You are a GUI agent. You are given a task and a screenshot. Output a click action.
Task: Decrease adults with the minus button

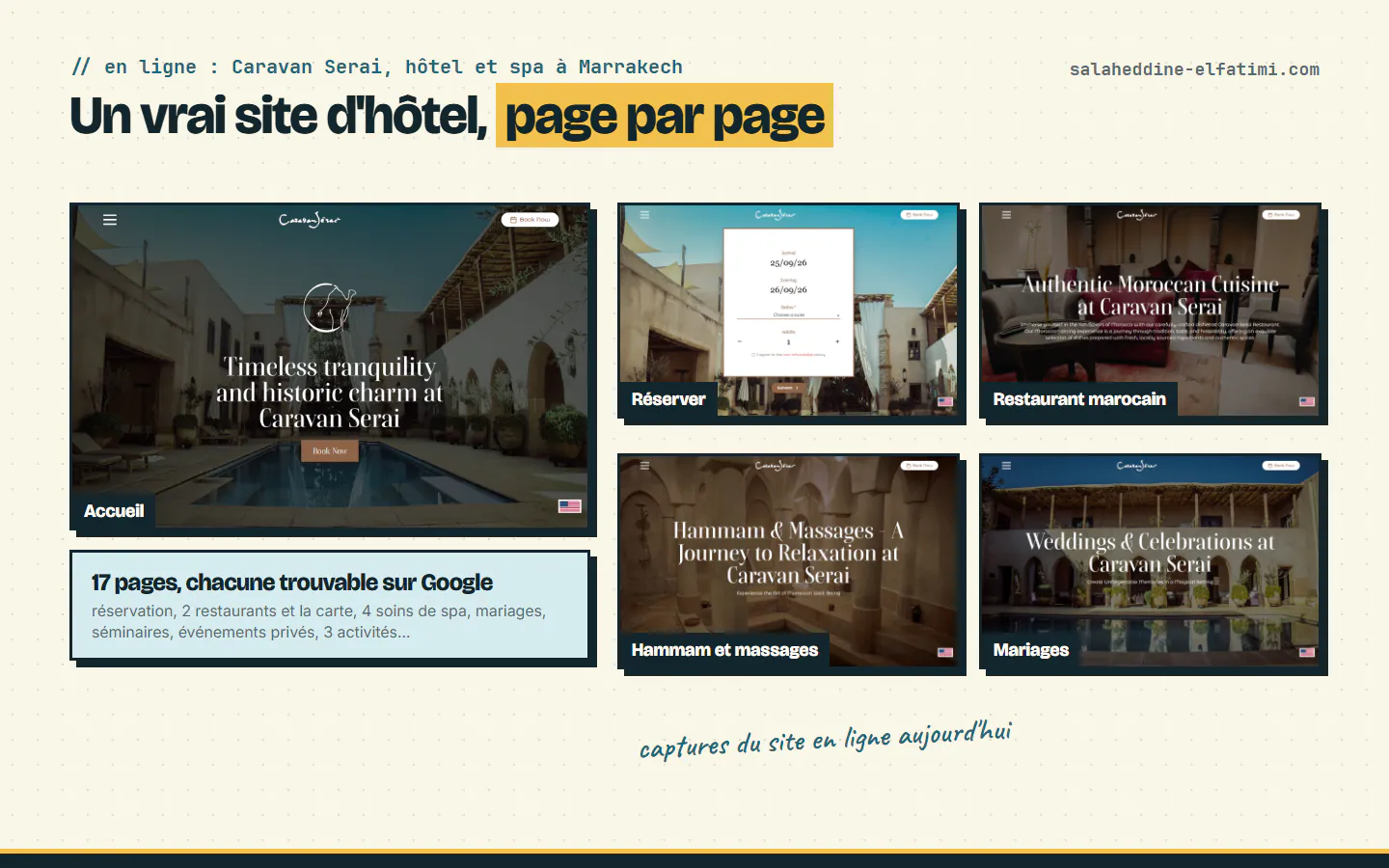pyautogui.click(x=740, y=341)
